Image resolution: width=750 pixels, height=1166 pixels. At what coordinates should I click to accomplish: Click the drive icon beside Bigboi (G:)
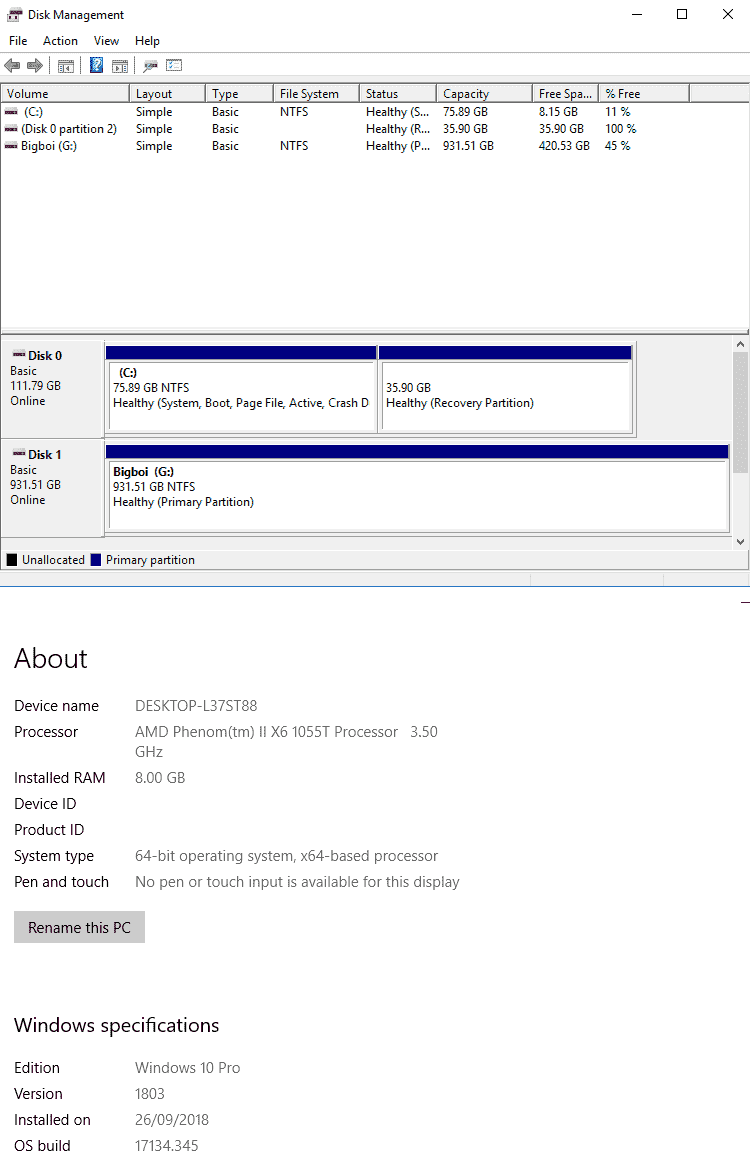coord(11,146)
